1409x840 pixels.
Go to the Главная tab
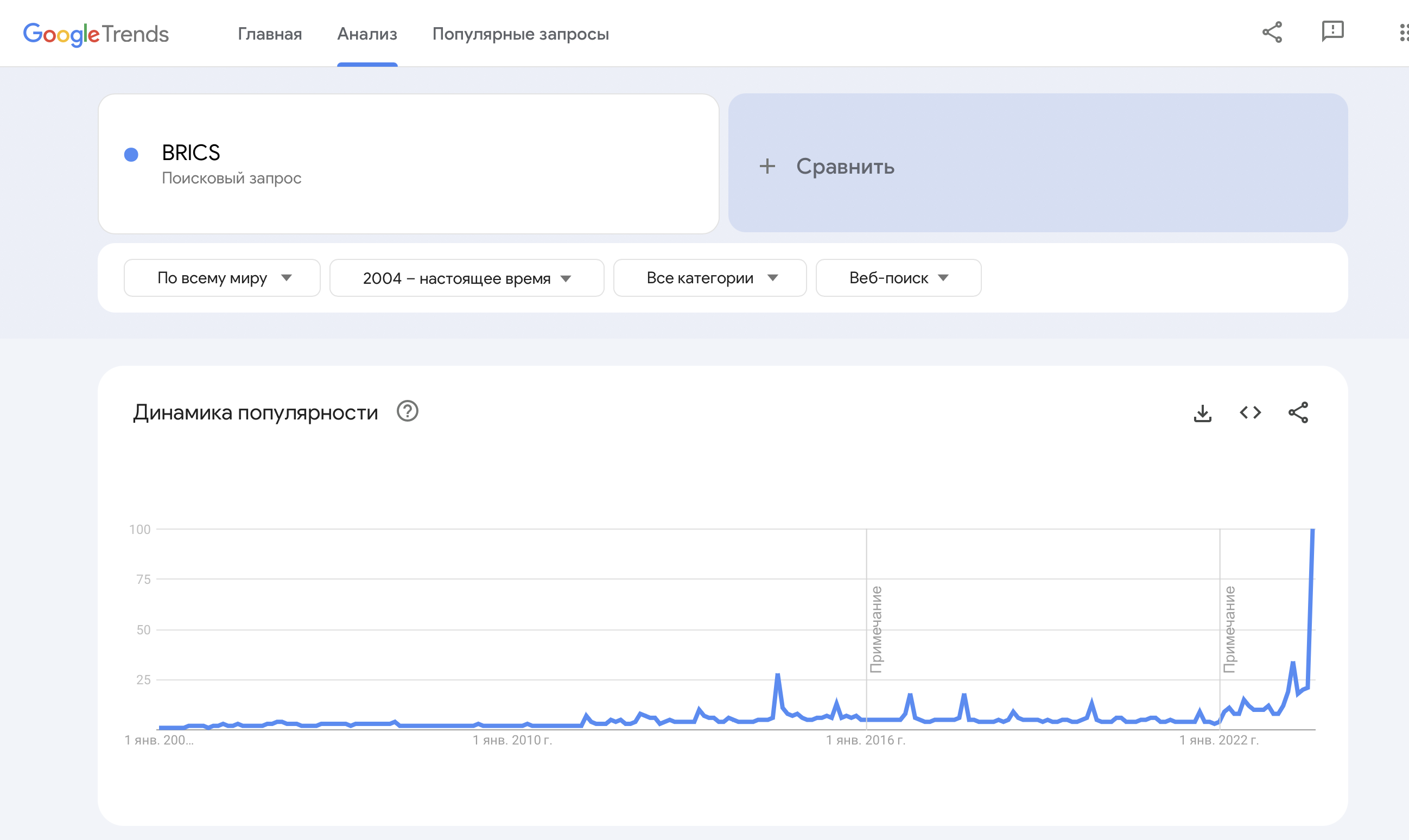tap(269, 34)
